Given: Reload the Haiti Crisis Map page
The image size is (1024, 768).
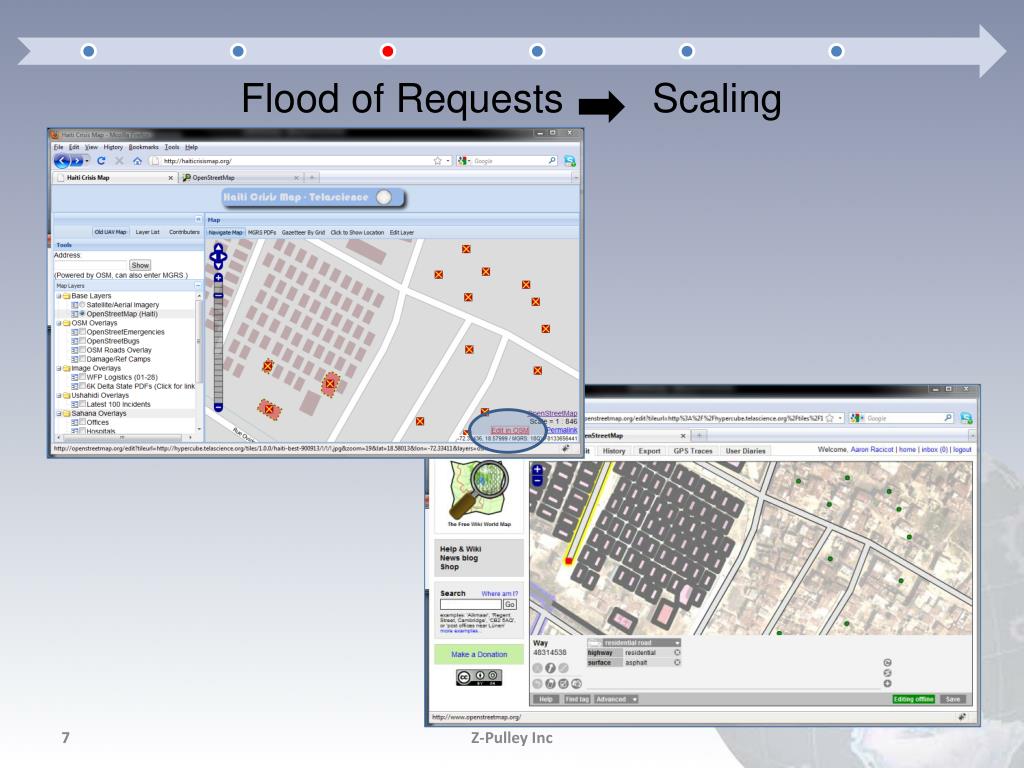Looking at the screenshot, I should pos(101,161).
